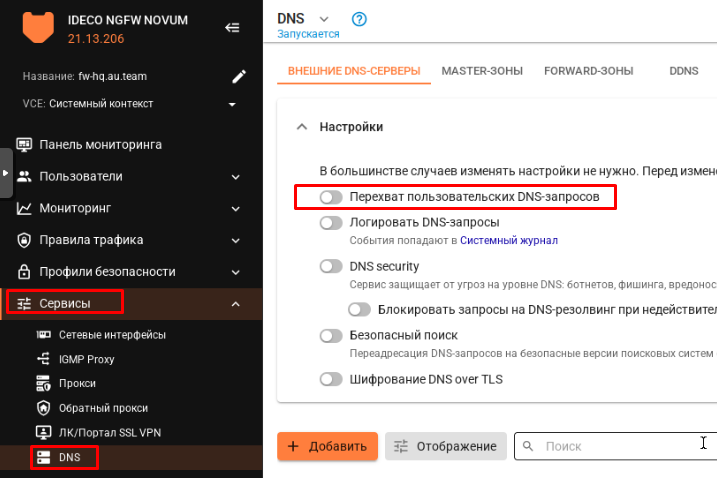Click the Поиск search field
The width and height of the screenshot is (717, 478).
point(610,446)
